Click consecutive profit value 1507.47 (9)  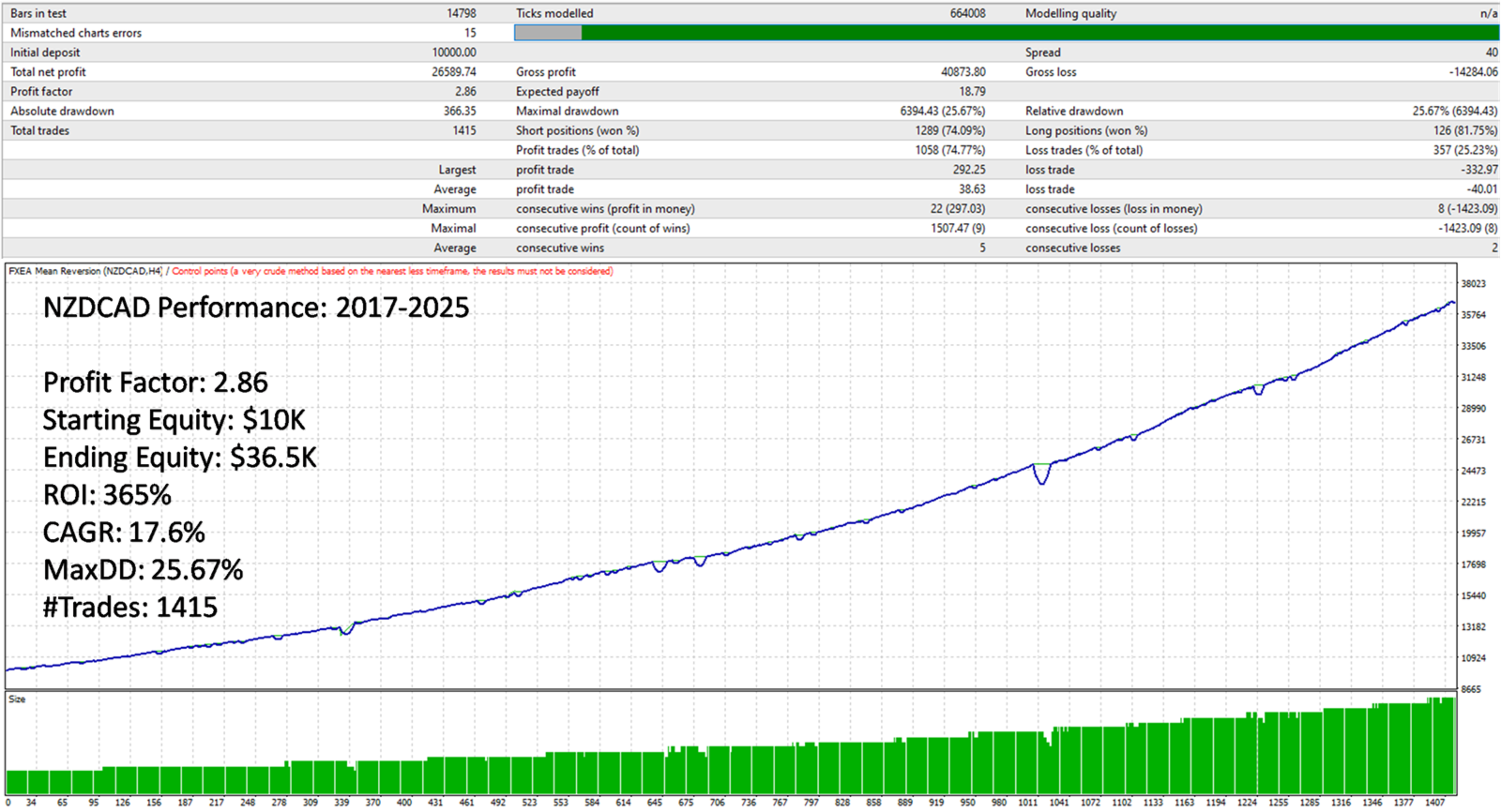coord(958,229)
